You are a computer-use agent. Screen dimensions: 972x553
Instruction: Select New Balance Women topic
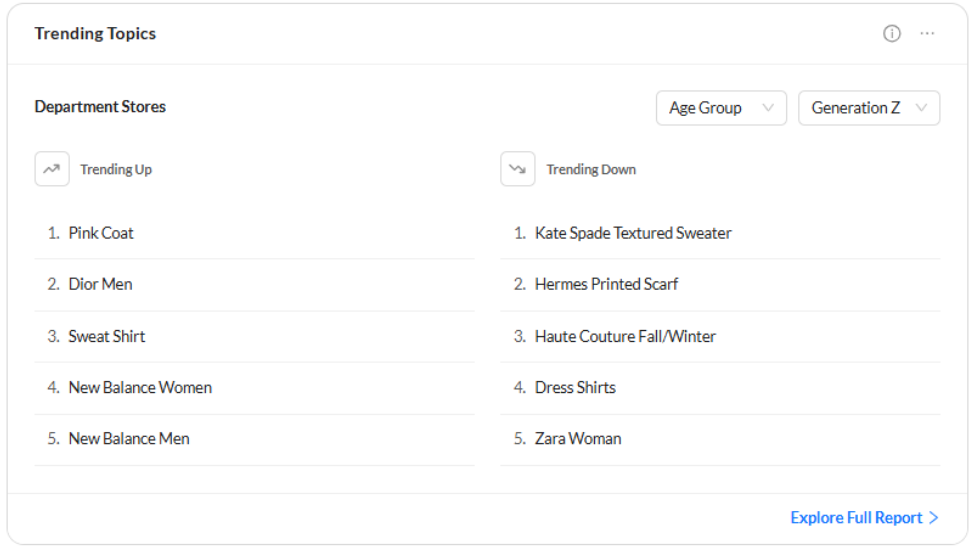140,387
